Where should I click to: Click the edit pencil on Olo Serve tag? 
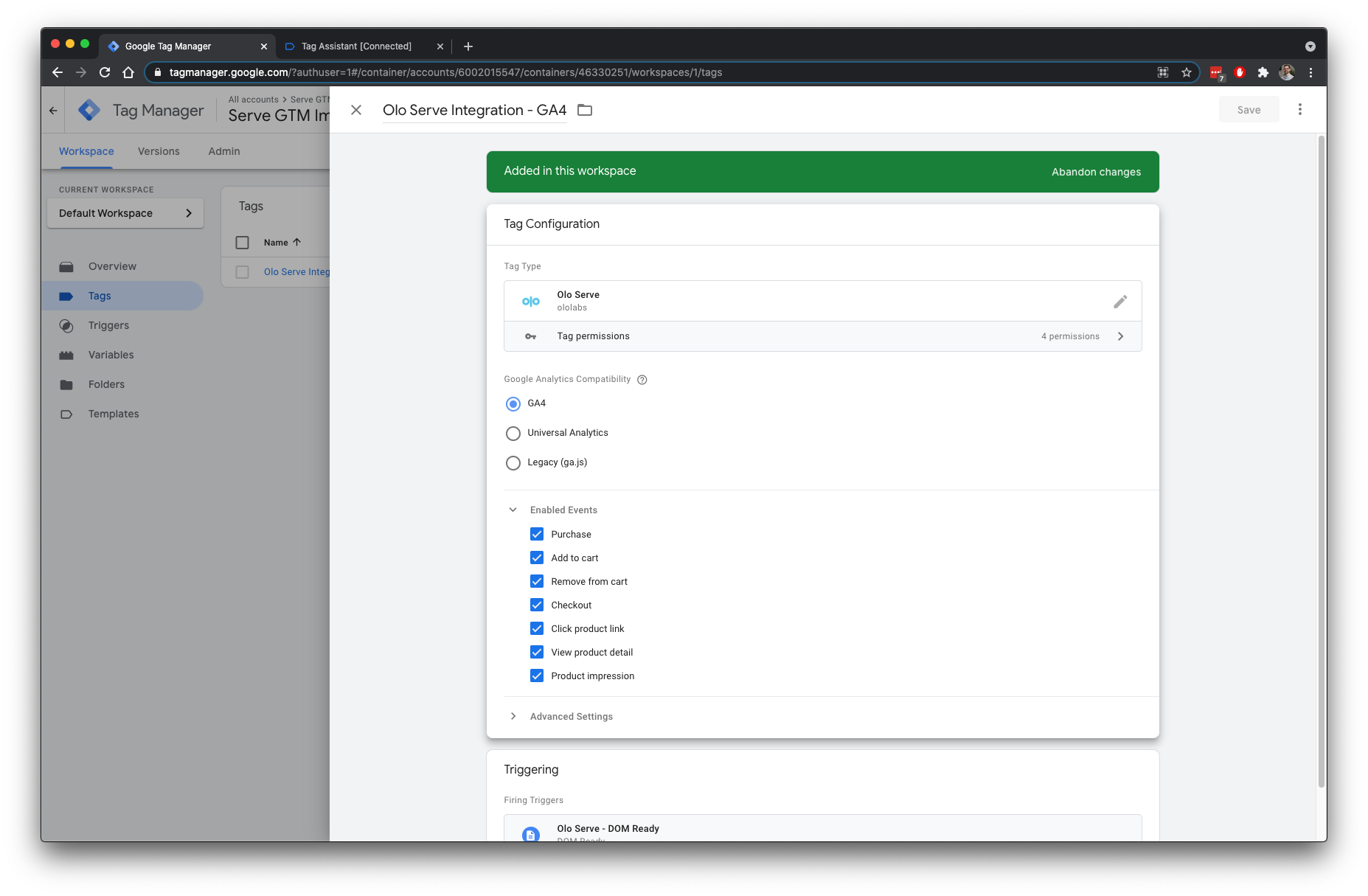[x=1120, y=301]
